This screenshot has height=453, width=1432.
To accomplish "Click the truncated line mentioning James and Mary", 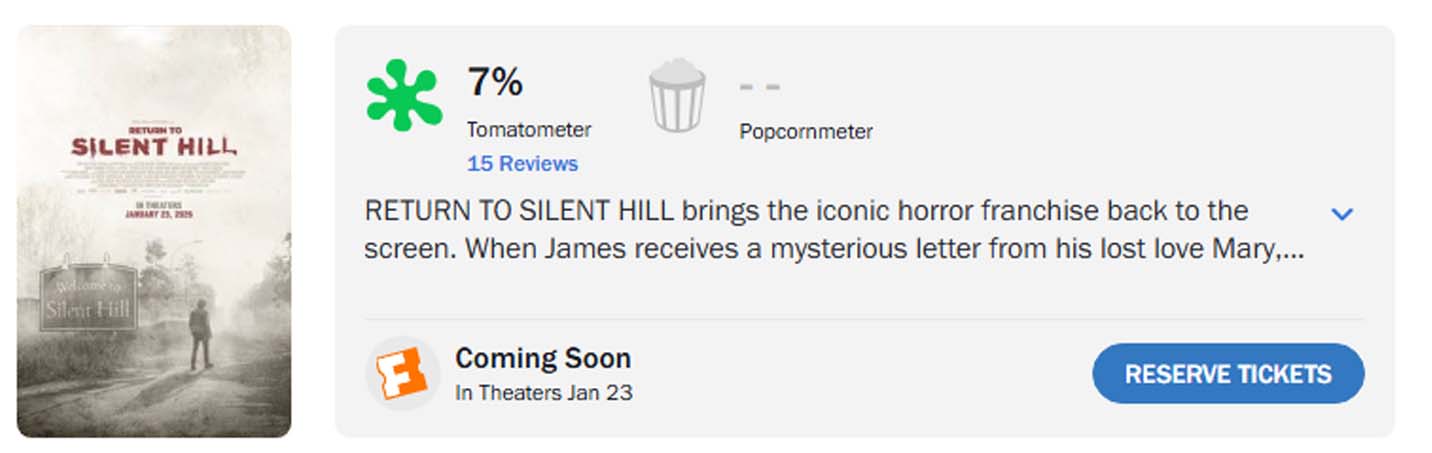I will 832,249.
